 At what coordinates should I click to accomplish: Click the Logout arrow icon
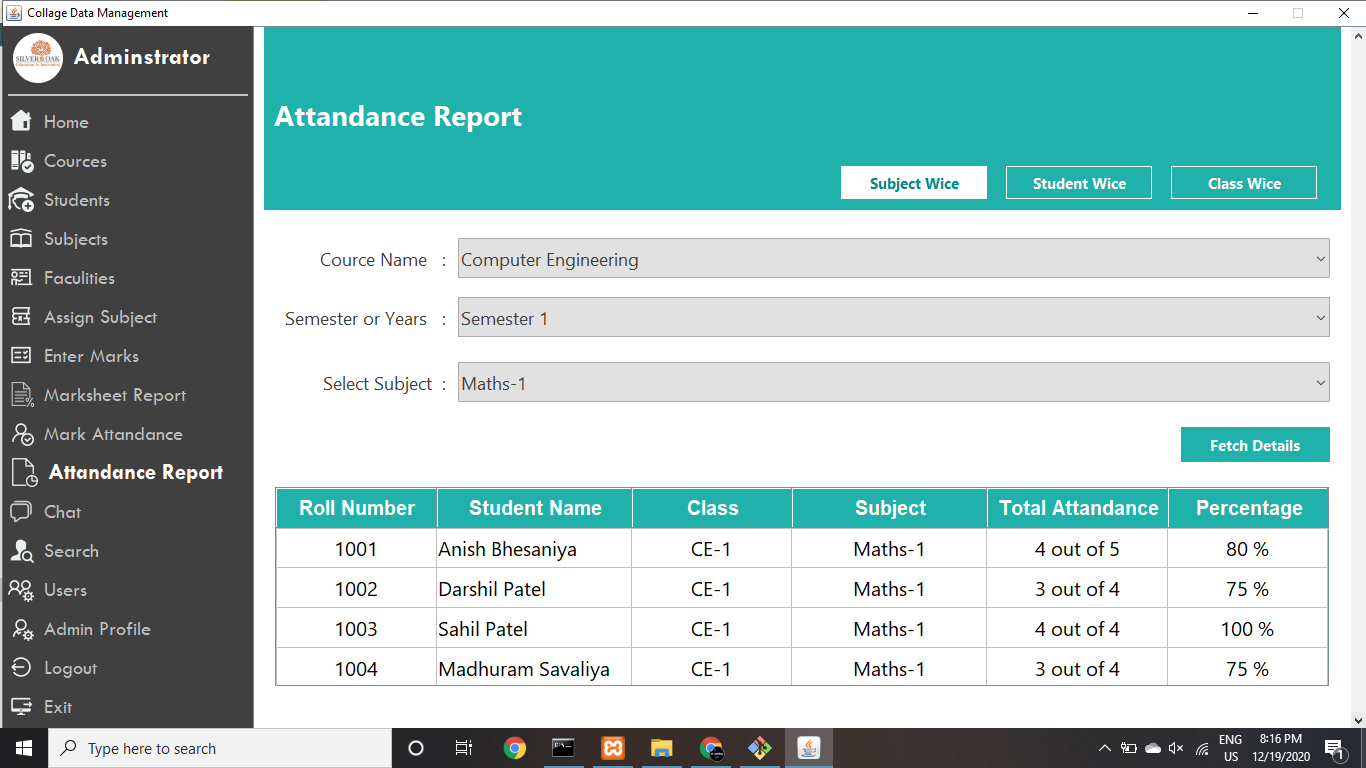click(22, 668)
